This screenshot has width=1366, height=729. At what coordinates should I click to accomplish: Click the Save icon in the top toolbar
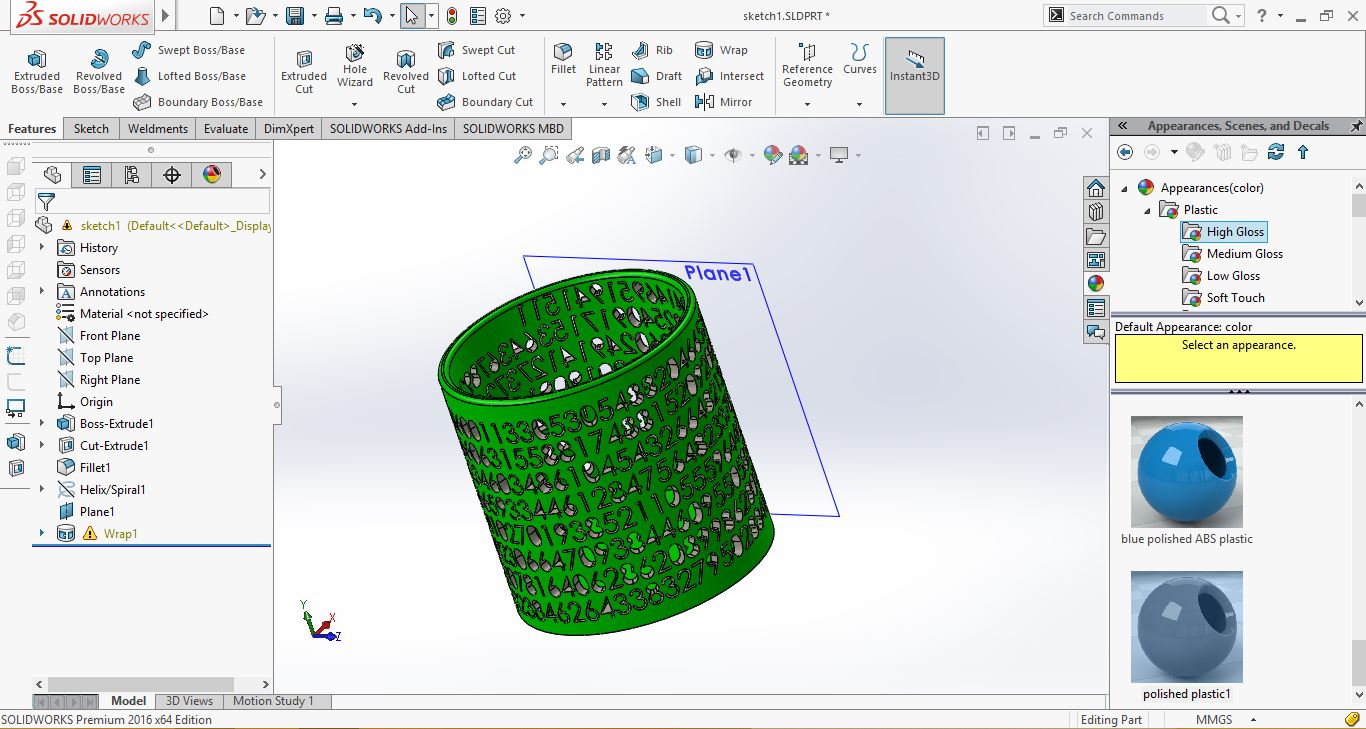click(295, 16)
